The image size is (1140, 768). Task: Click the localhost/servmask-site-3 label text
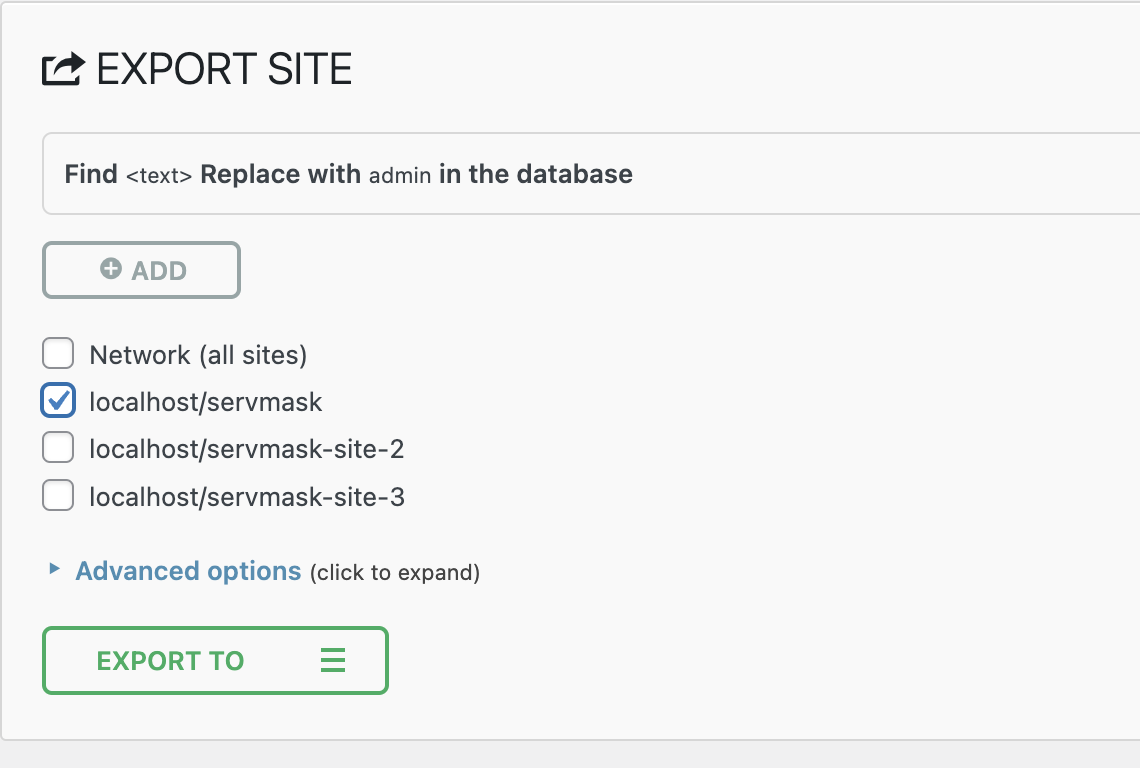(246, 496)
